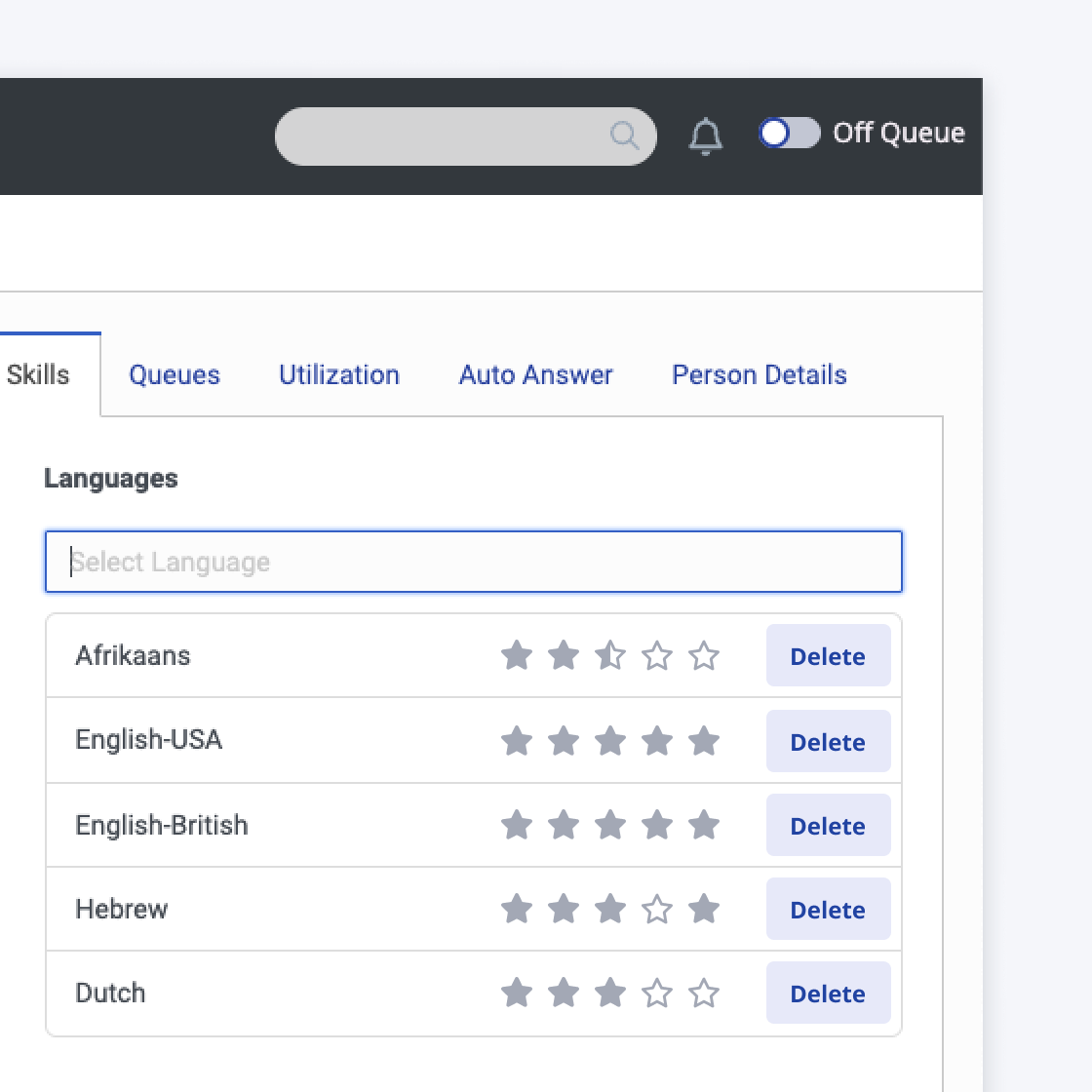Set Dutch rating to four stars
Screen dimensions: 1092x1092
click(656, 994)
